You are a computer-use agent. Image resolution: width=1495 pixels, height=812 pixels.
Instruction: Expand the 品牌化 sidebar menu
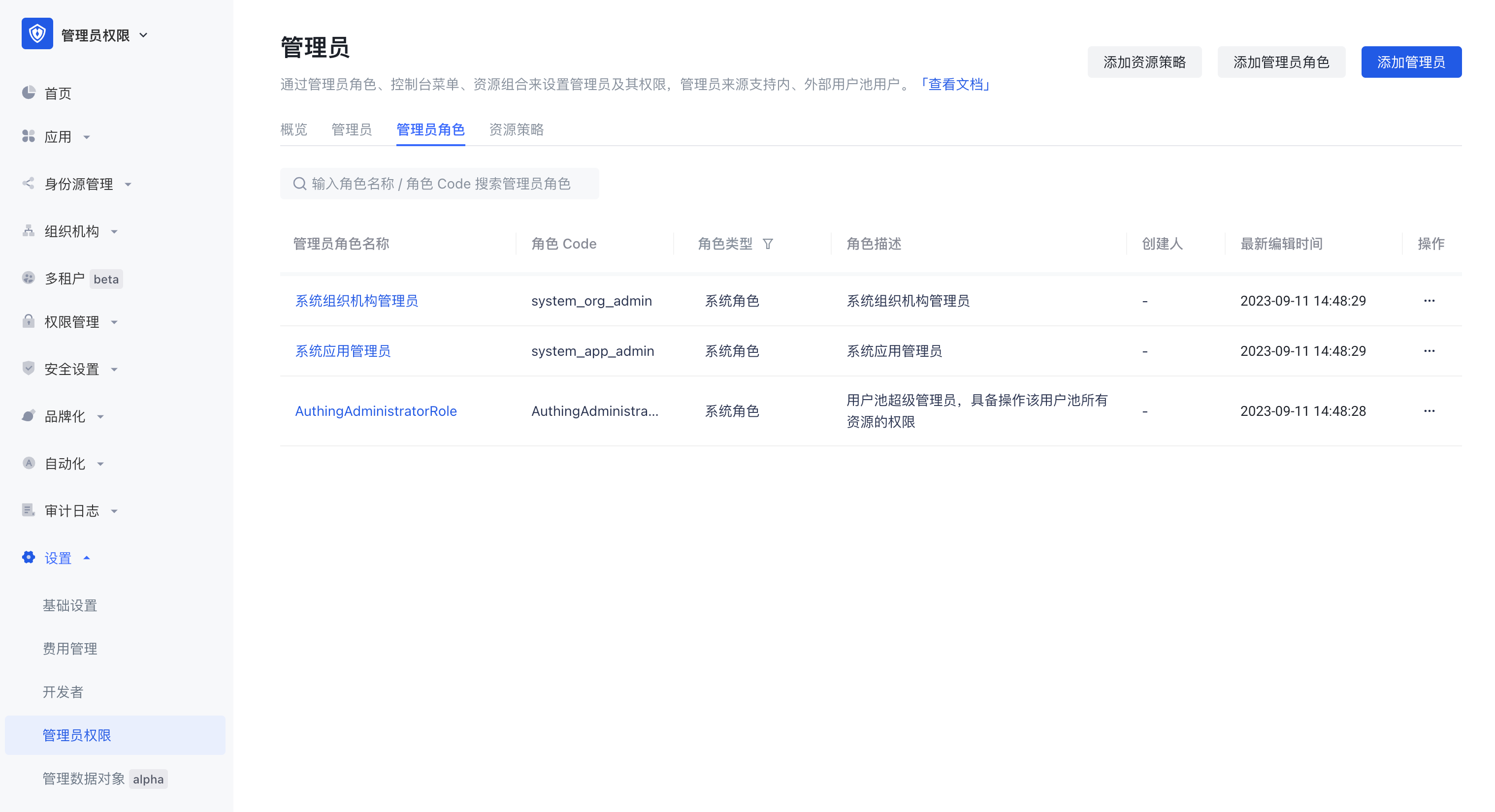tap(65, 416)
